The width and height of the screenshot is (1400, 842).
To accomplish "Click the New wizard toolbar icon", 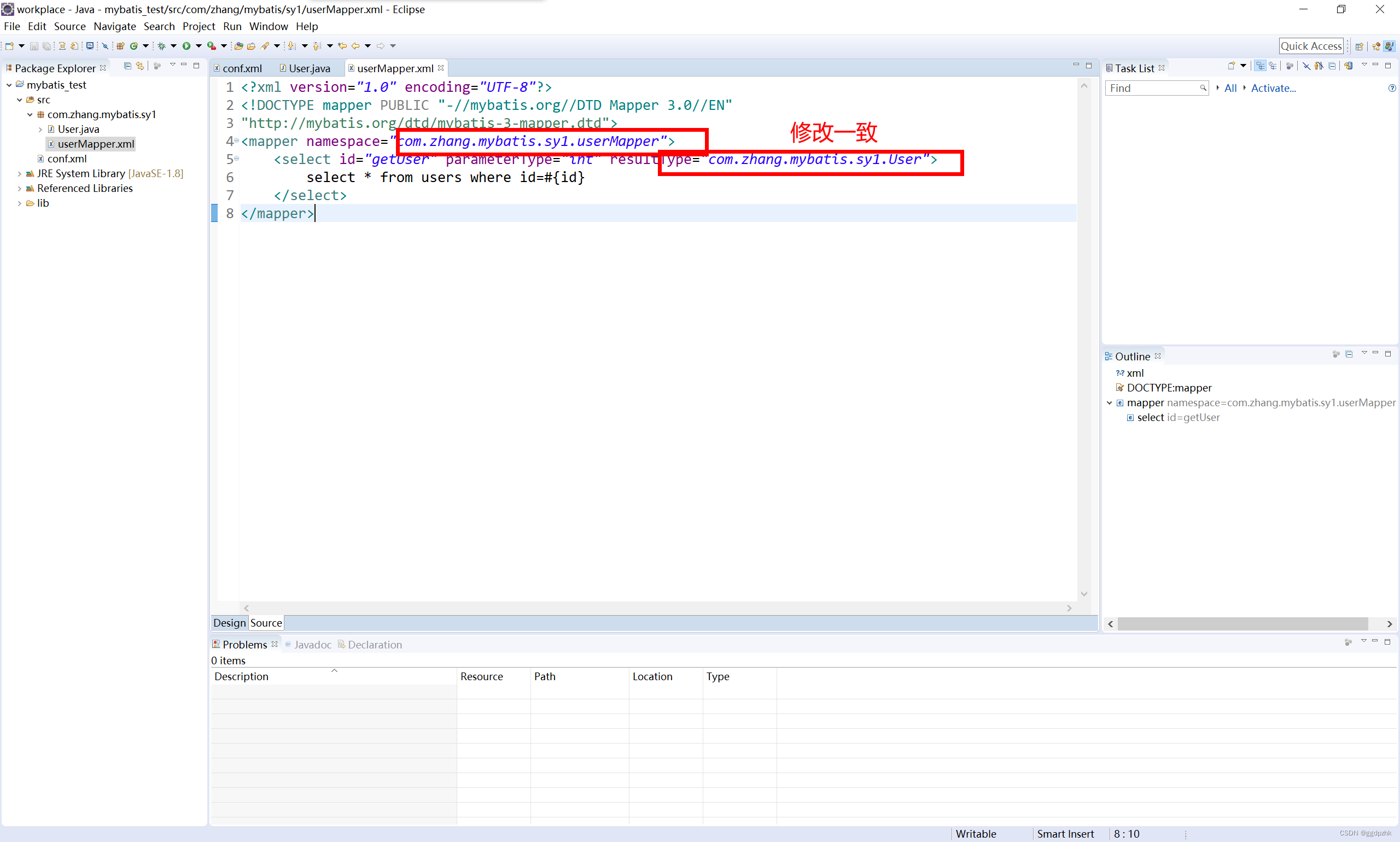I will [x=9, y=46].
